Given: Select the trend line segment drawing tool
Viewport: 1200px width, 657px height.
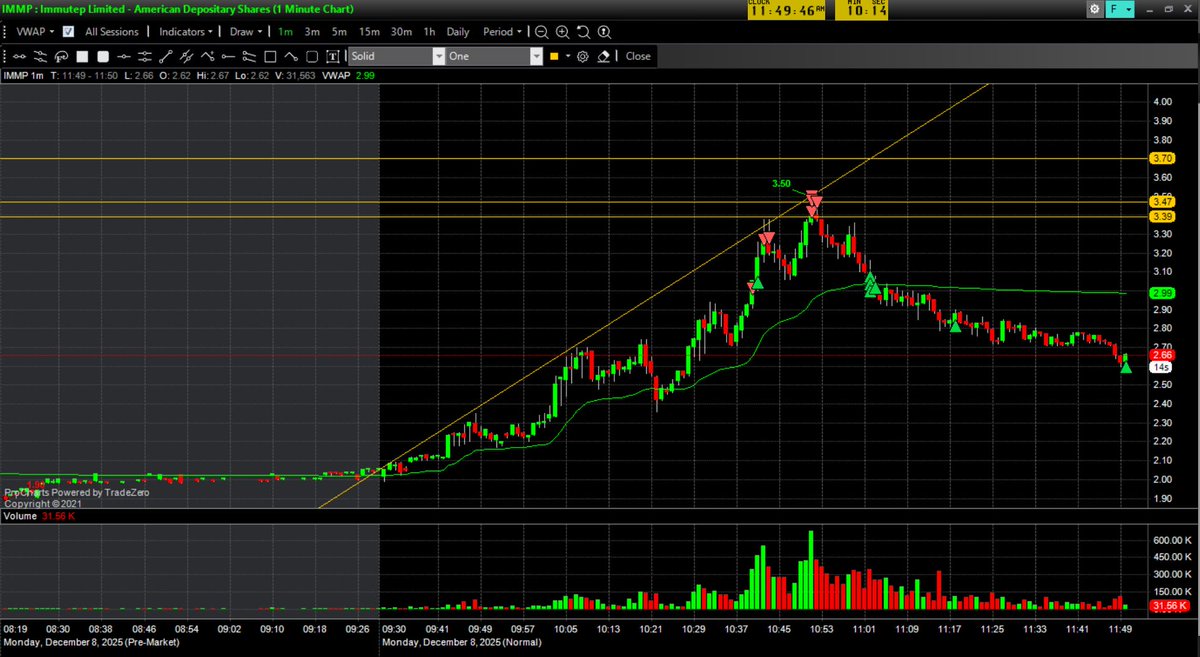Looking at the screenshot, I should 20,56.
